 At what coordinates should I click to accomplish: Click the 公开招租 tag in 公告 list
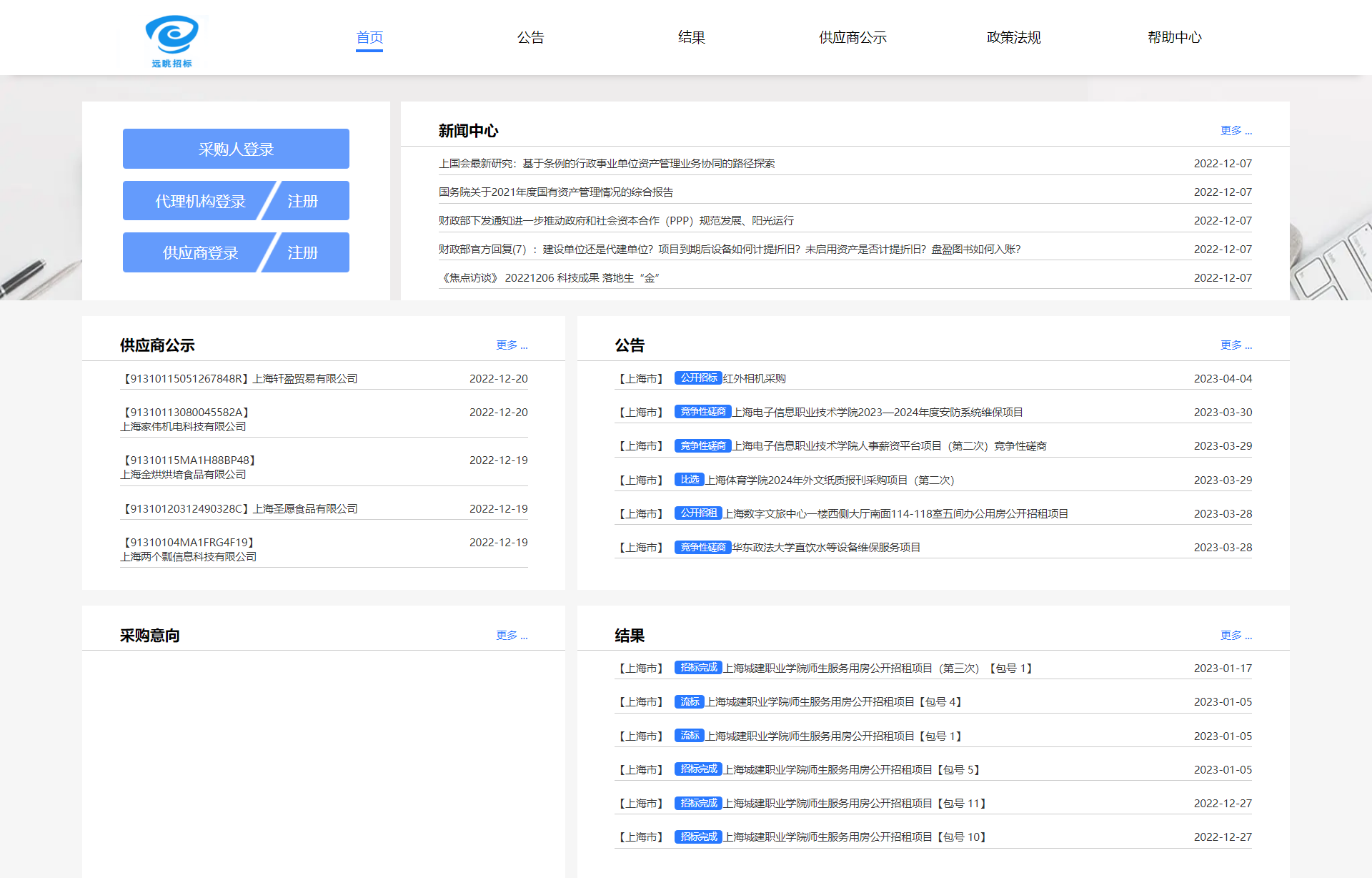pos(698,513)
